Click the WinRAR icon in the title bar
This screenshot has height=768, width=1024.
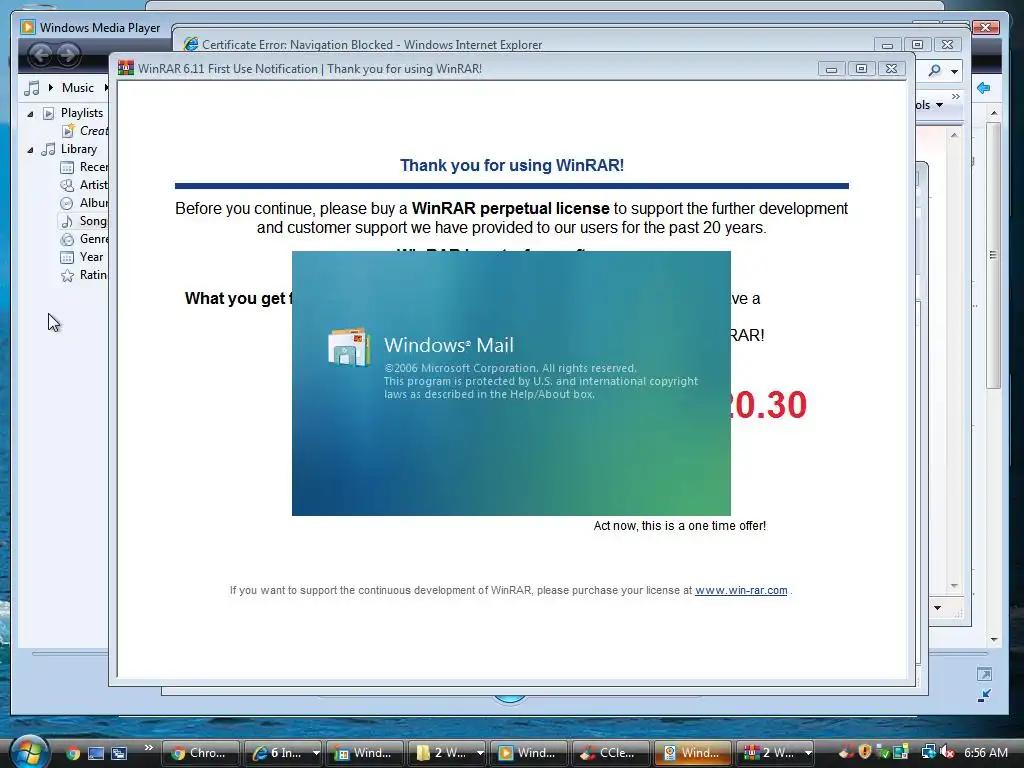tap(125, 69)
